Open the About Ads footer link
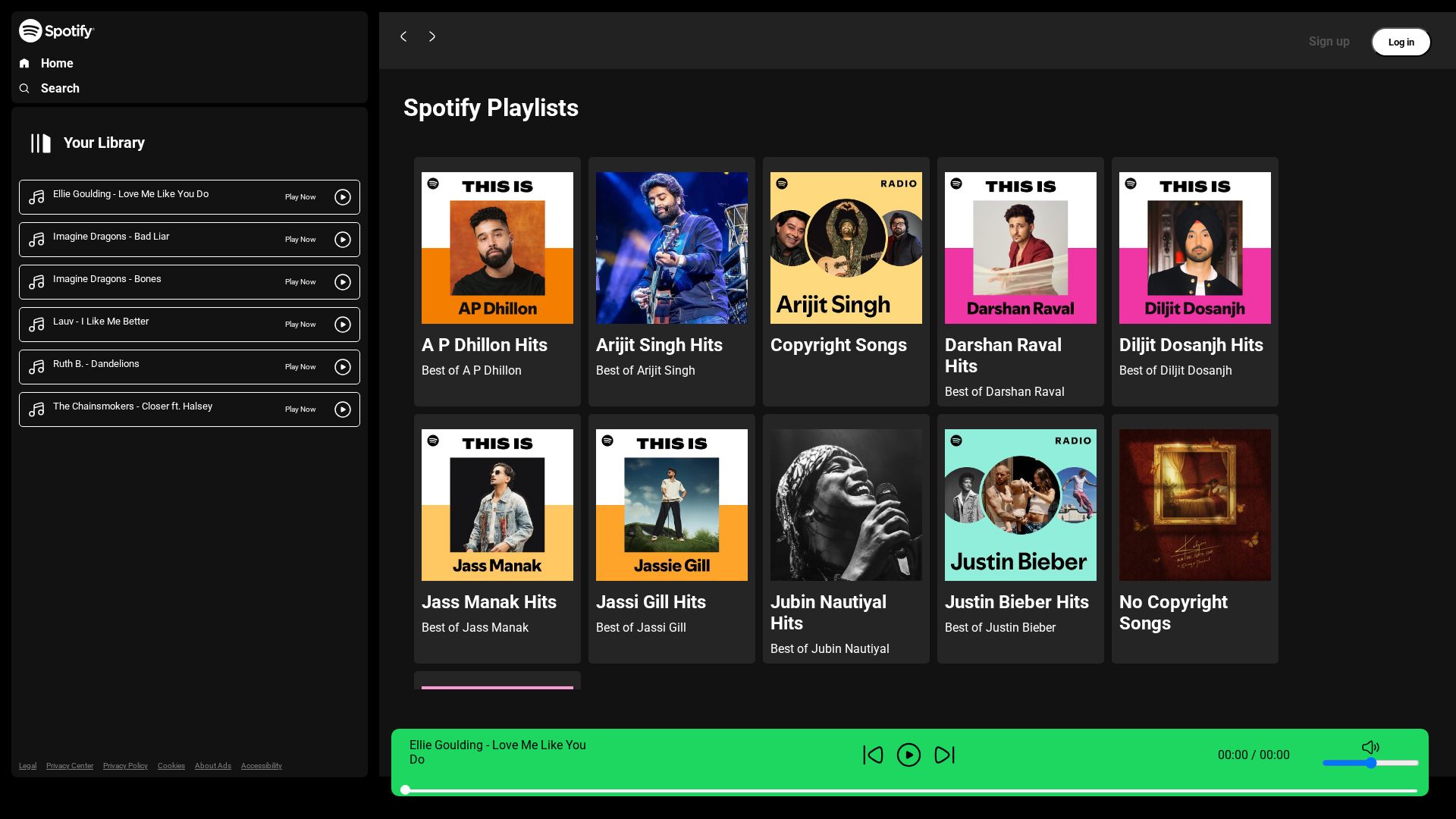Screen dimensions: 1456x819 213,766
